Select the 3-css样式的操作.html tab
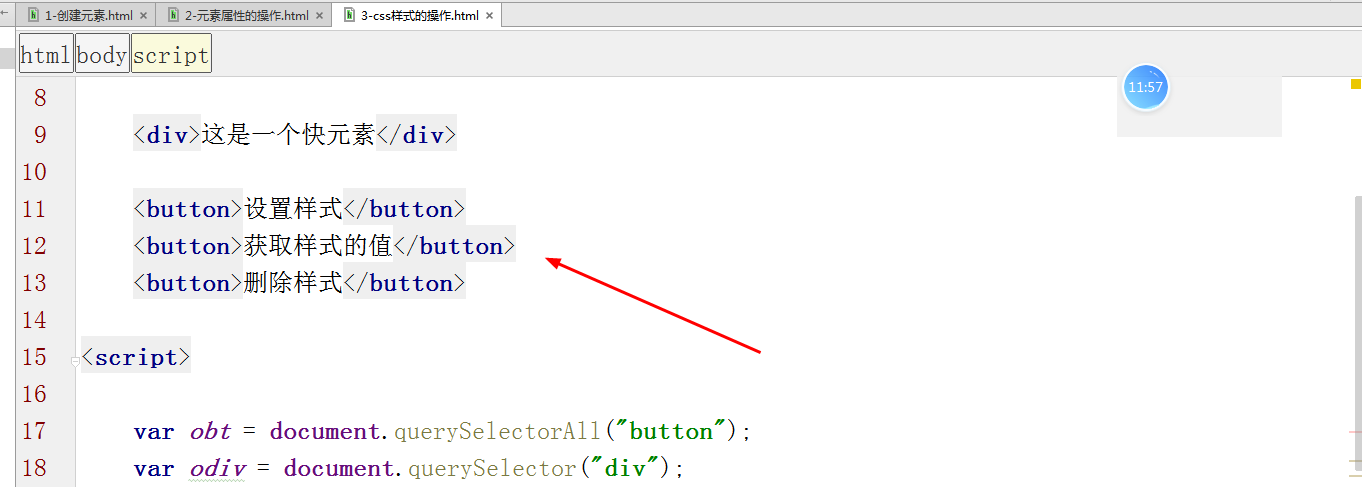The width and height of the screenshot is (1362, 487). 417,16
